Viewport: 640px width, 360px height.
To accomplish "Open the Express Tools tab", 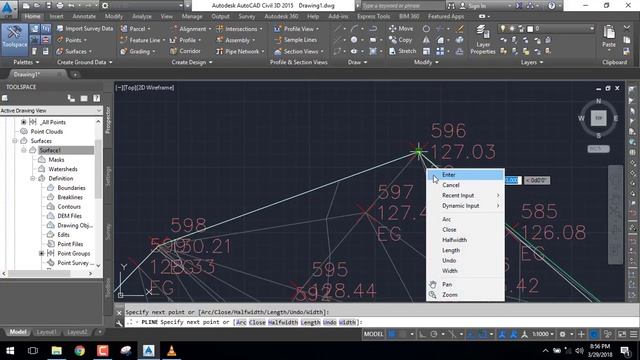I will [373, 16].
